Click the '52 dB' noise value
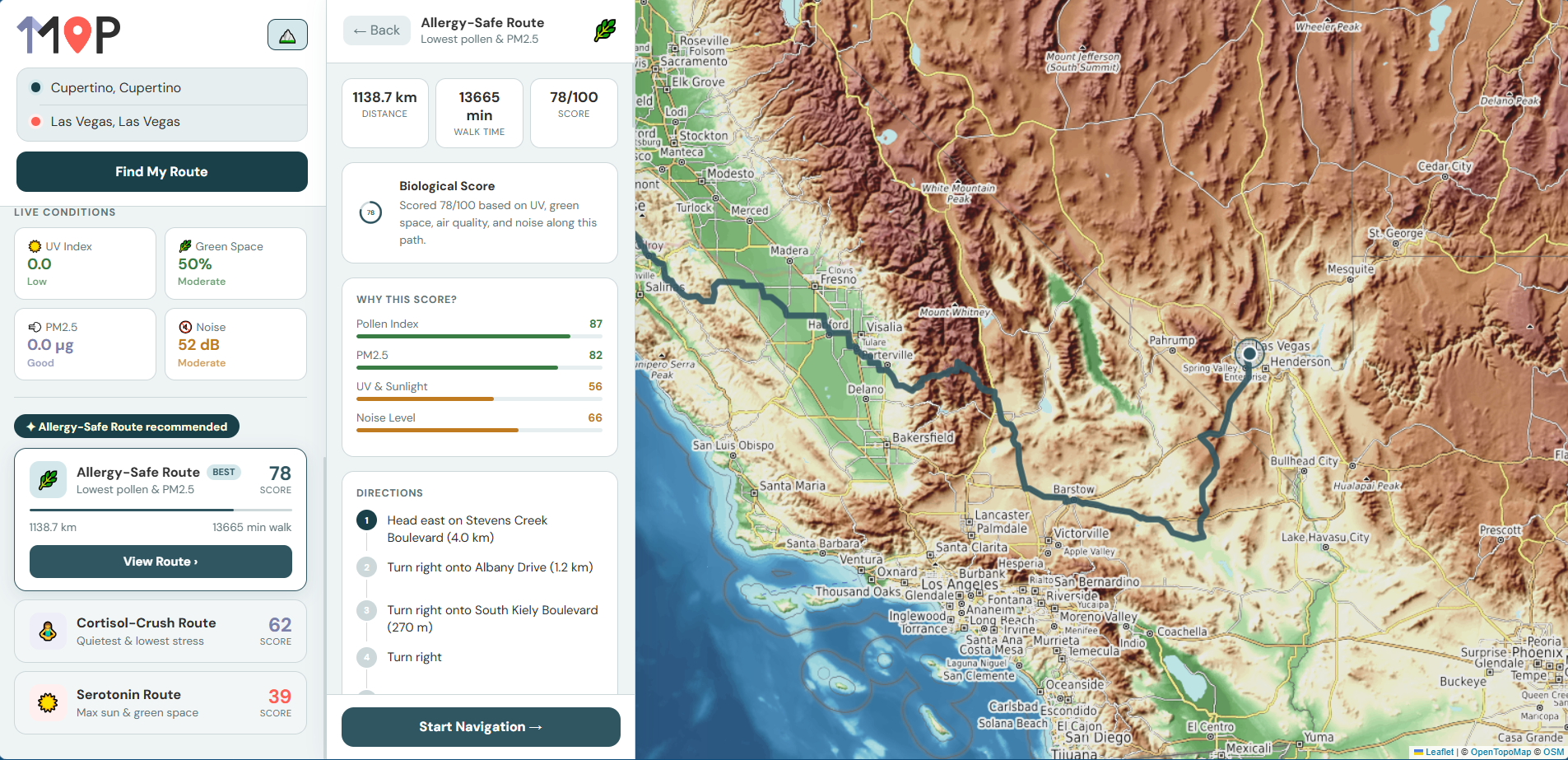This screenshot has width=1568, height=760. point(198,345)
